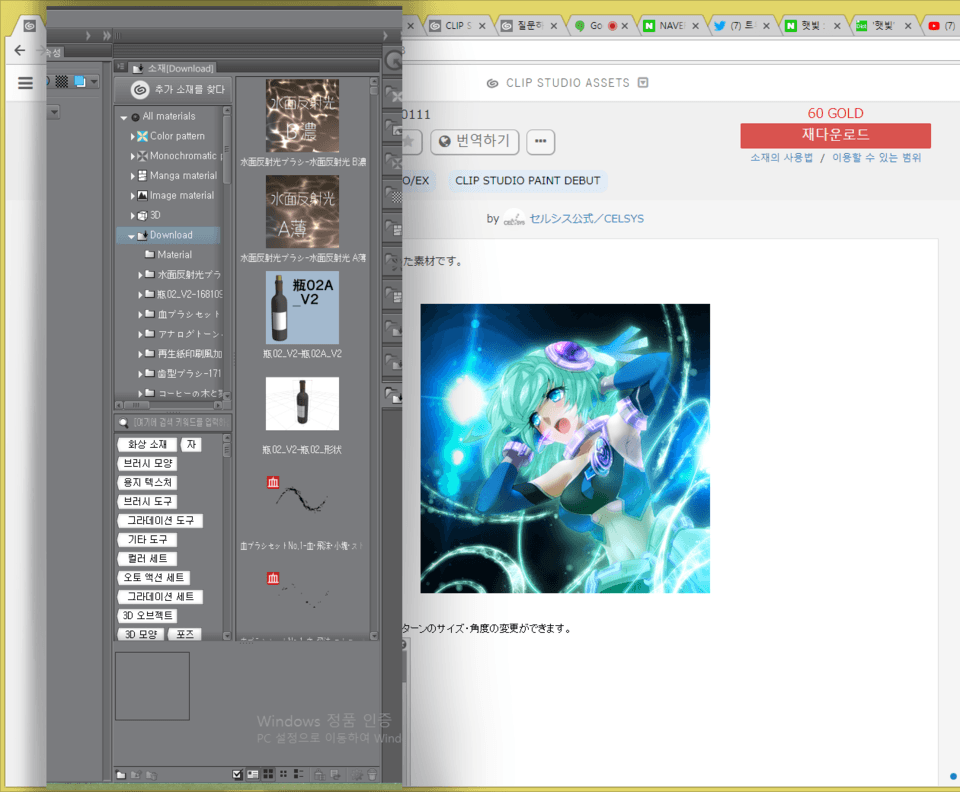960x792 pixels.
Task: Expand the Color pattern folder arrow
Action: (132, 136)
